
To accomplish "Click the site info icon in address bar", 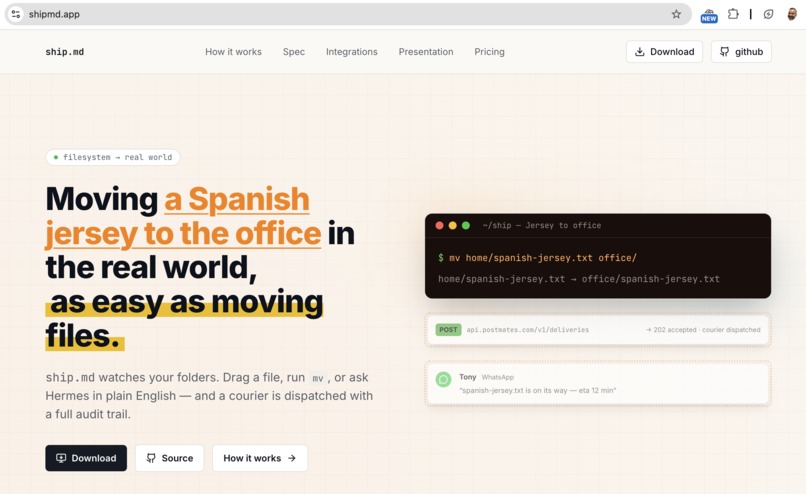I will pos(16,14).
